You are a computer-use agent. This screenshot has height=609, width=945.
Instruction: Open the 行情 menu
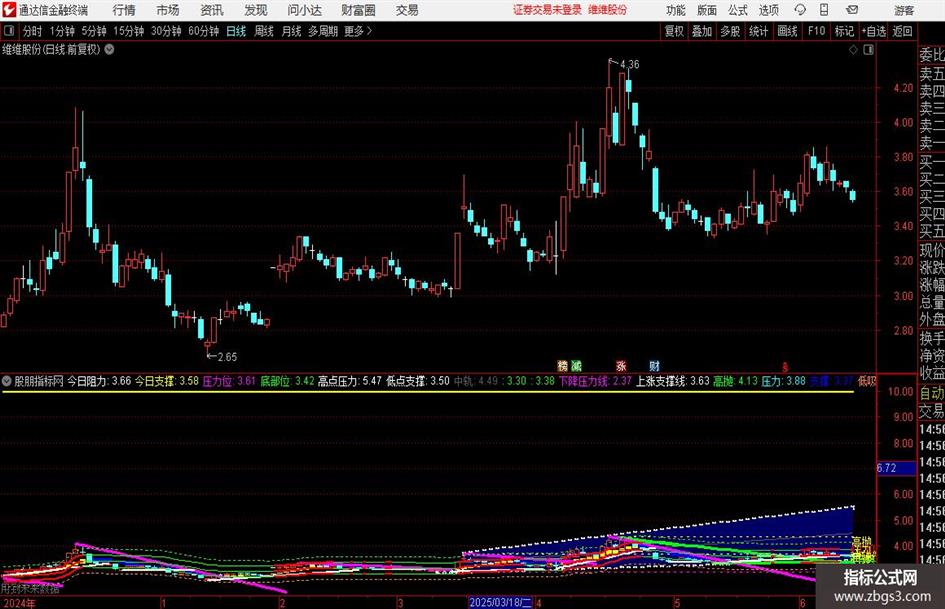124,10
